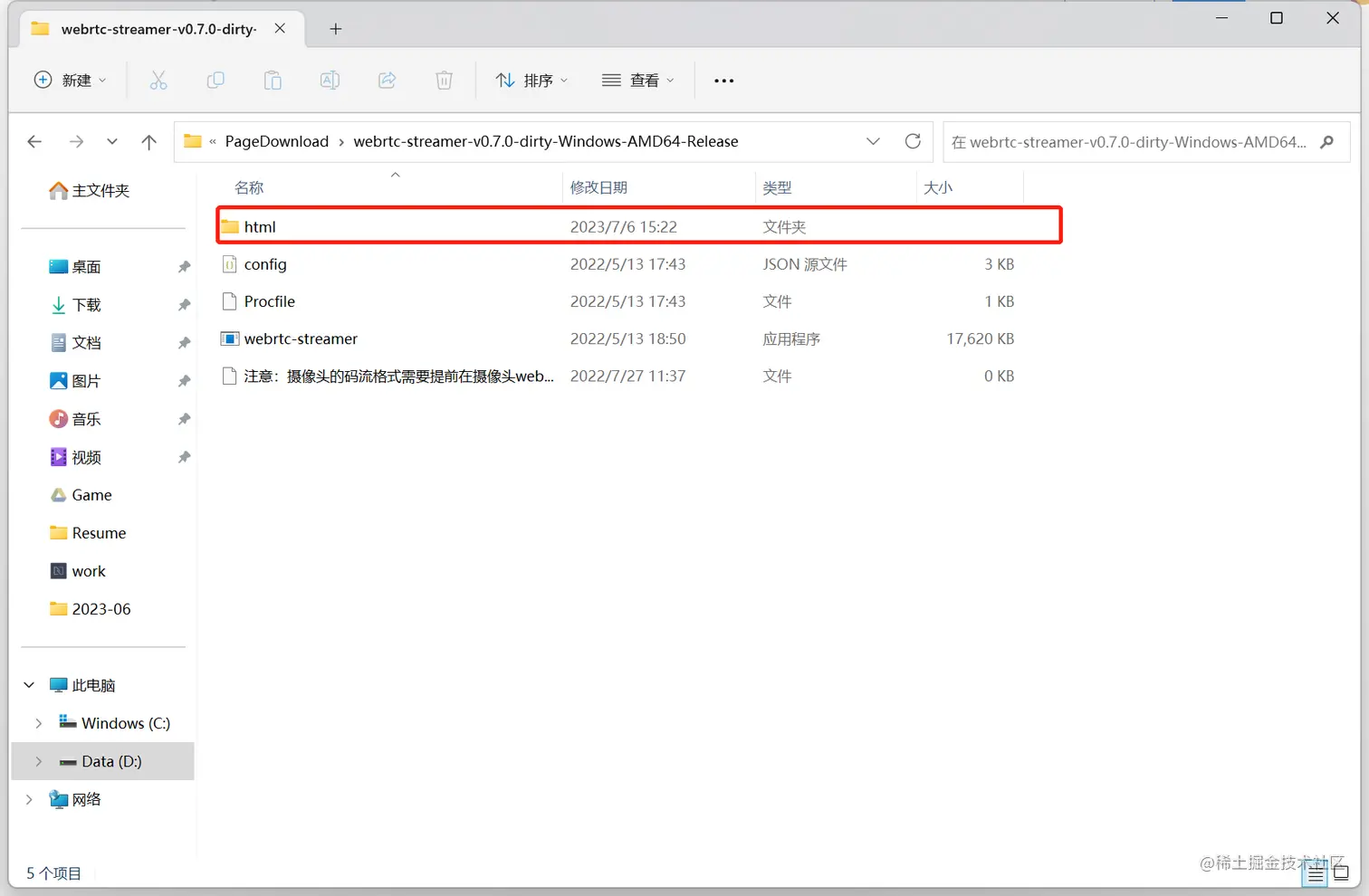Expand the 网络 network node
Viewport: 1369px width, 896px height.
pyautogui.click(x=29, y=799)
